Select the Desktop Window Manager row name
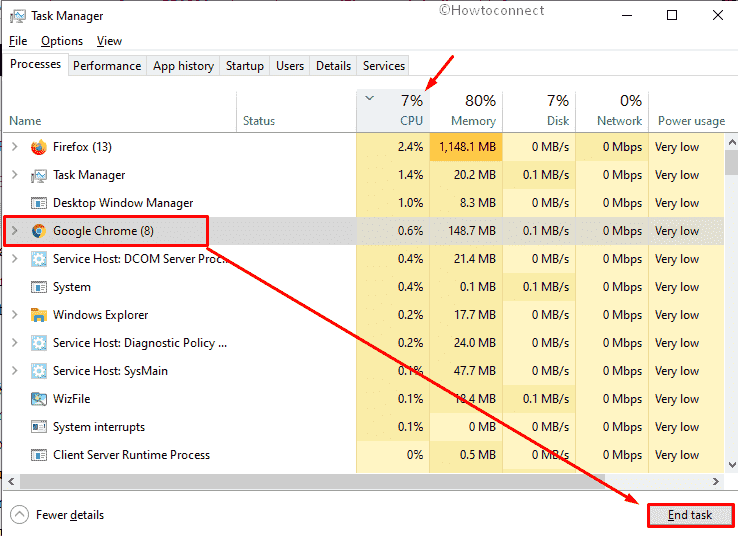 point(123,203)
